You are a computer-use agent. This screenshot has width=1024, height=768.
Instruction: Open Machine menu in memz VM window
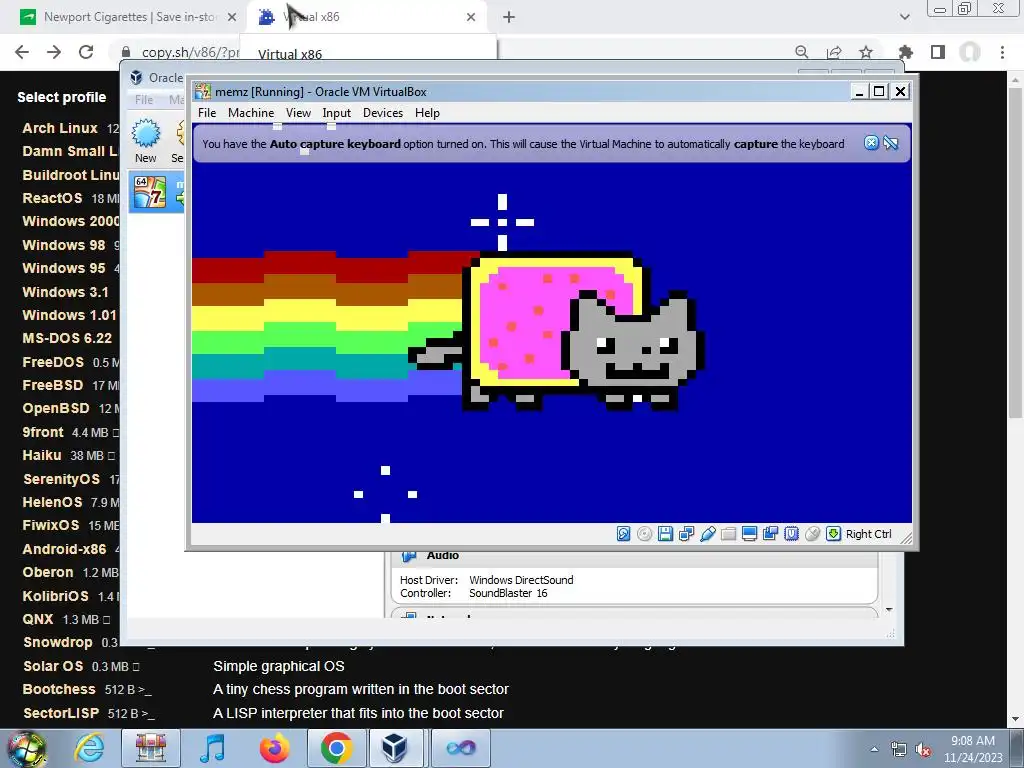click(x=251, y=113)
